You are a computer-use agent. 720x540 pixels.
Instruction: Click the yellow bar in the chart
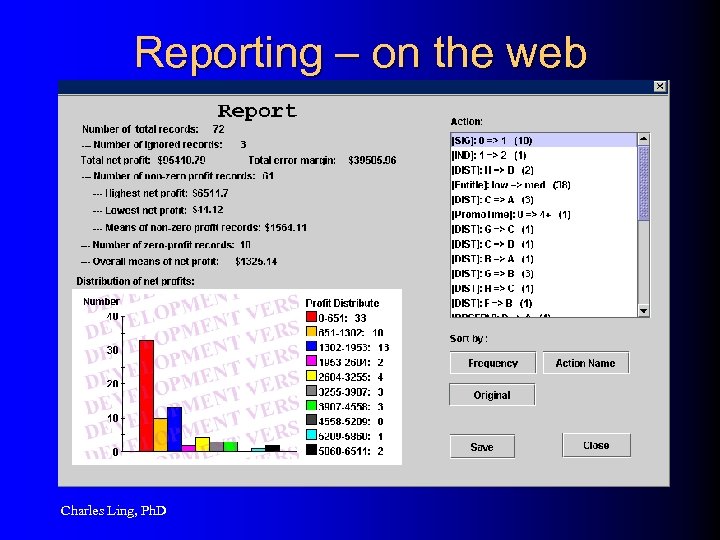(x=202, y=444)
